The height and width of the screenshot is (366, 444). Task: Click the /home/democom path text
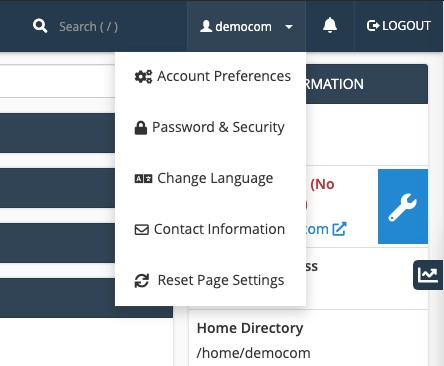253,353
